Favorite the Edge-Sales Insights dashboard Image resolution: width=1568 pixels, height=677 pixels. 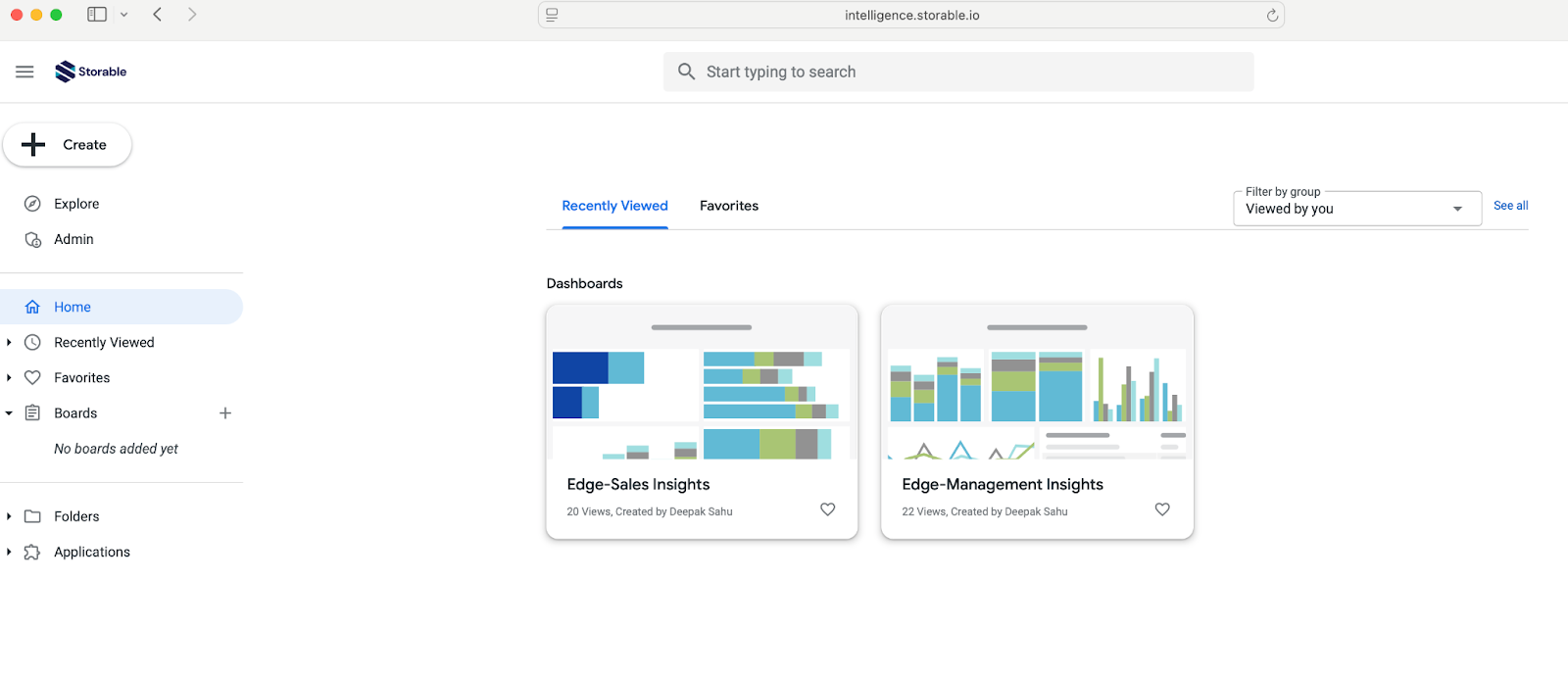(x=827, y=509)
